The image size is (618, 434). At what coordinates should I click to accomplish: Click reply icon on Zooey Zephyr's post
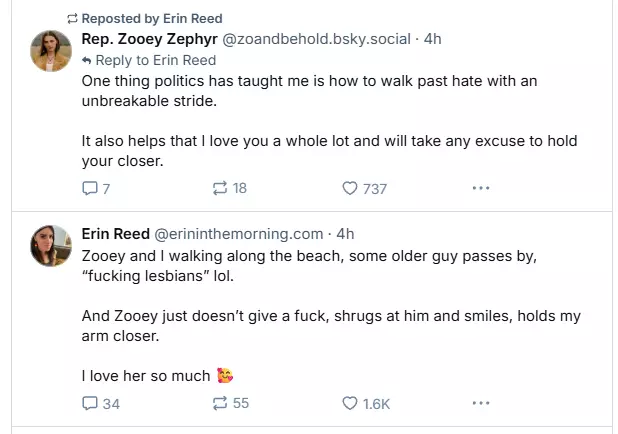pos(90,188)
